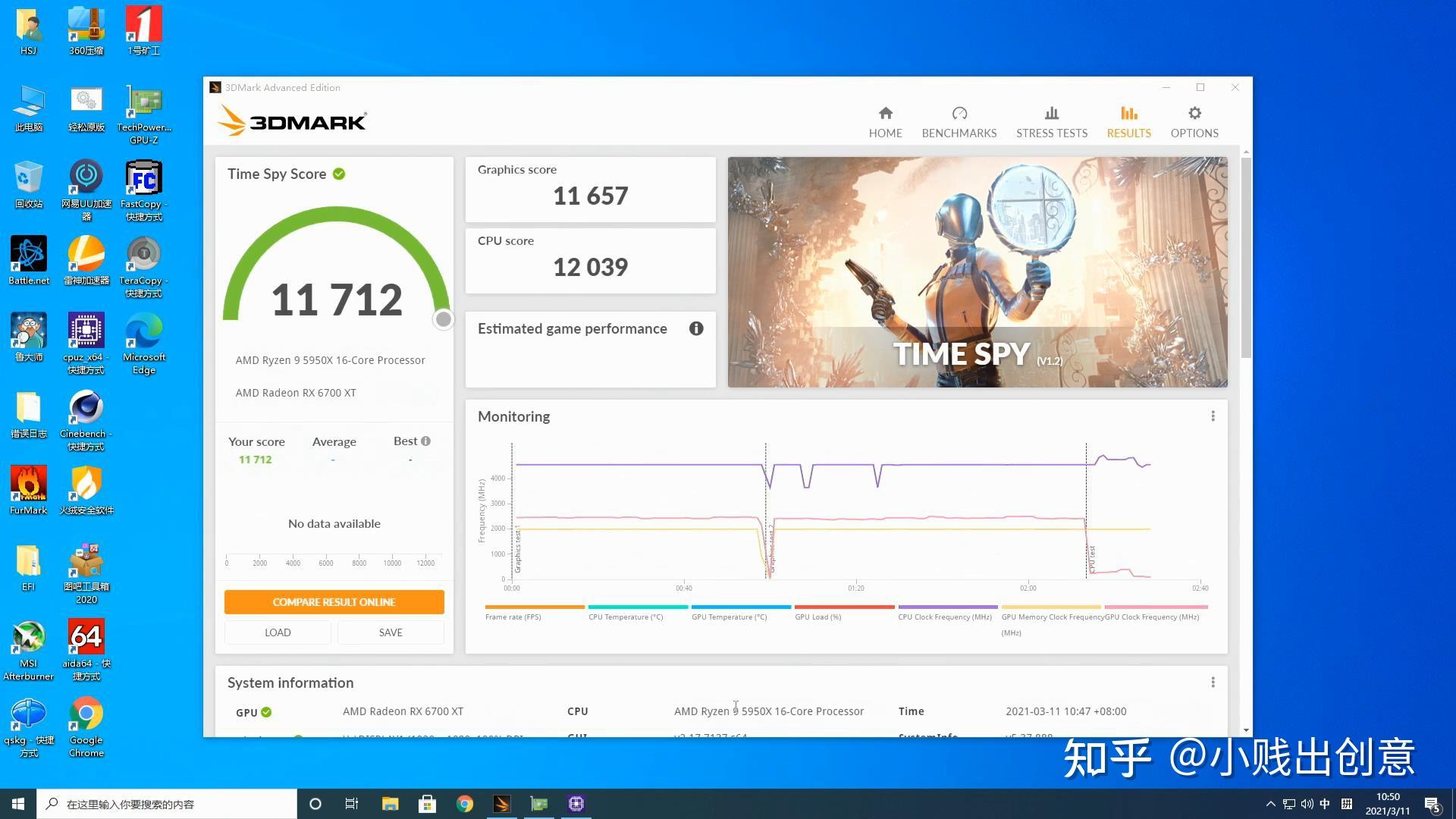
Task: Select the RESULTS tab
Action: (x=1128, y=122)
